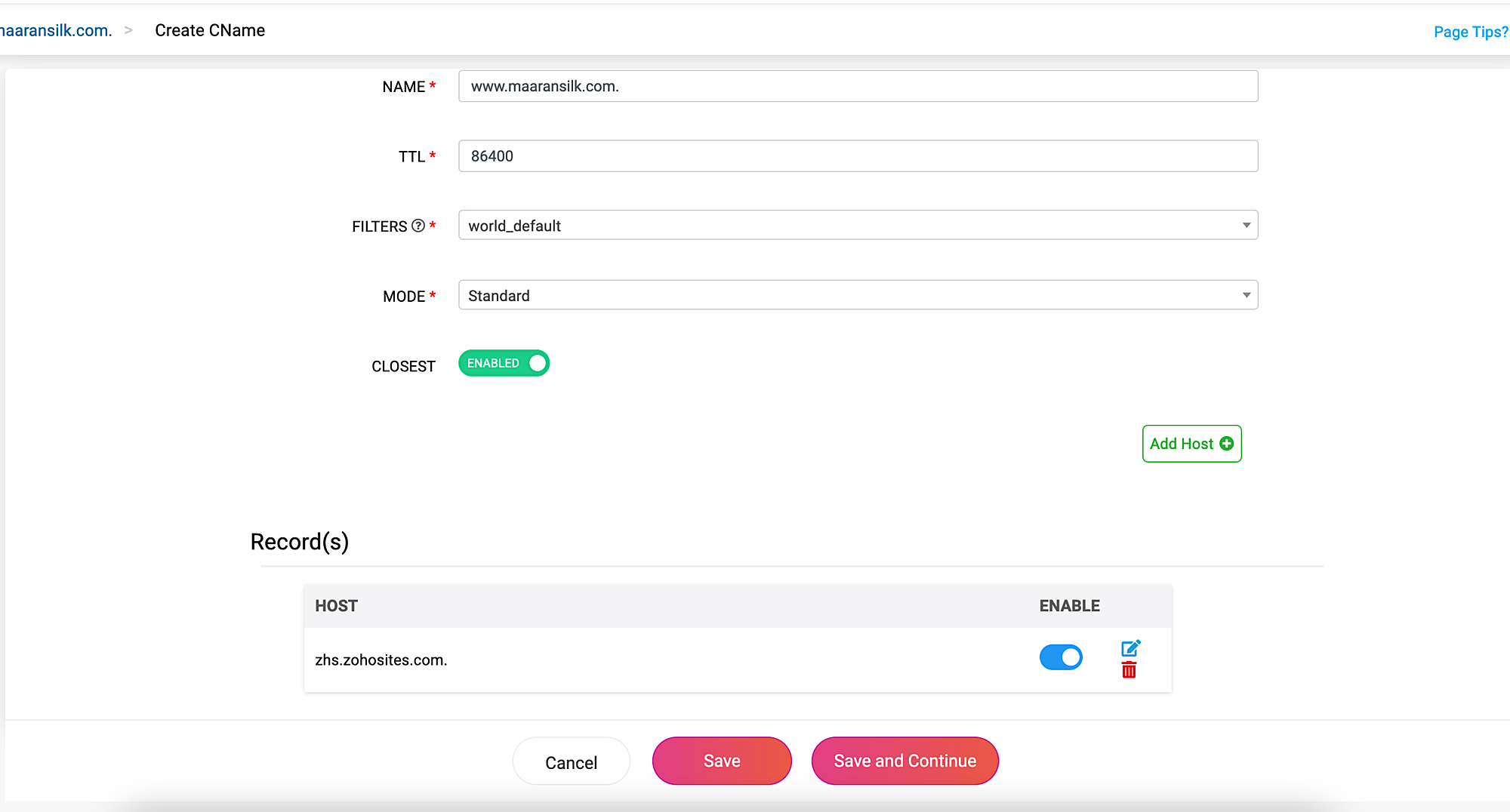Click the Record(s) heading
This screenshot has height=812, width=1510.
(300, 542)
